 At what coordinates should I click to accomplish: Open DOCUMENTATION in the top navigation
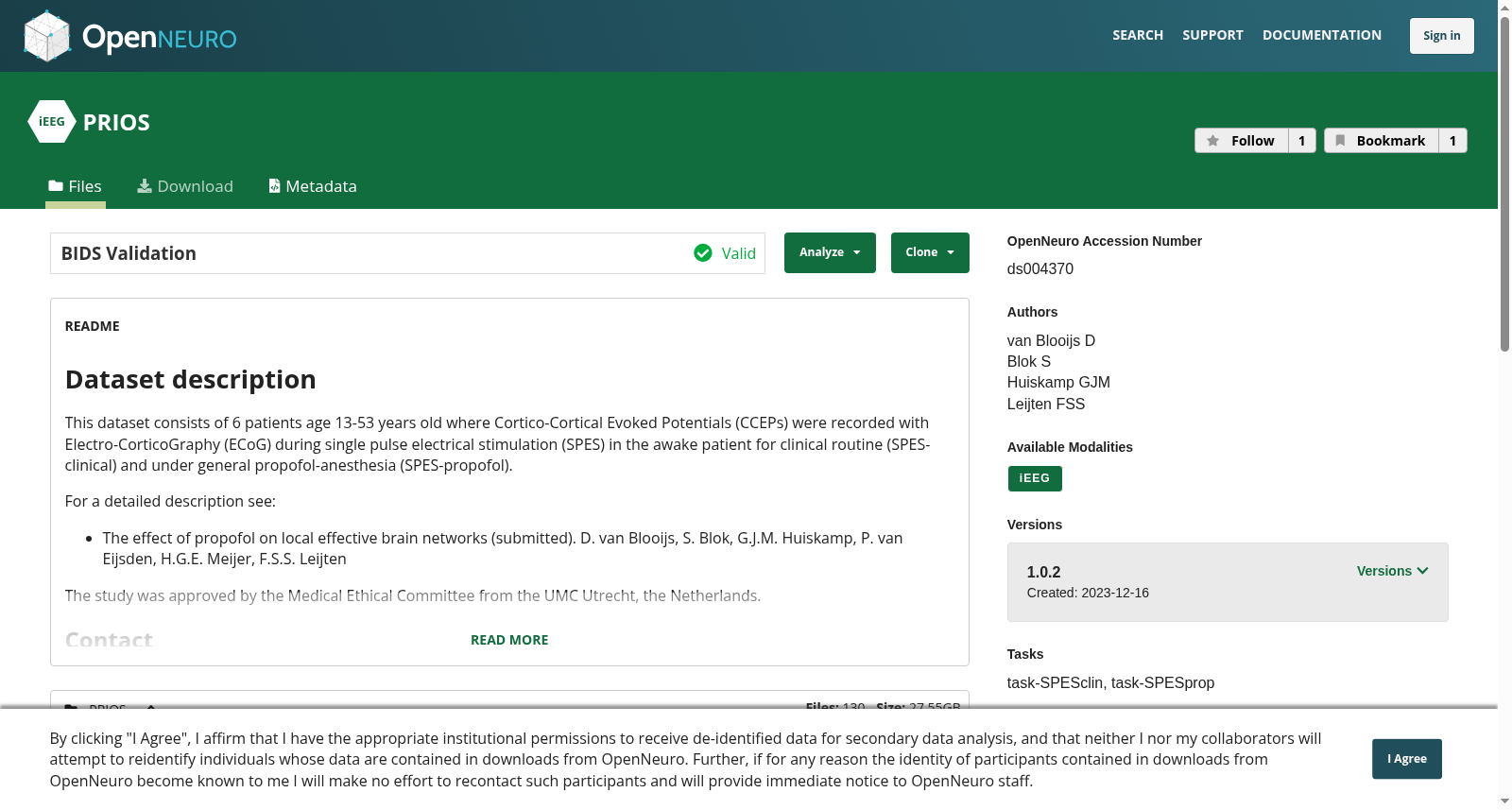[x=1322, y=35]
